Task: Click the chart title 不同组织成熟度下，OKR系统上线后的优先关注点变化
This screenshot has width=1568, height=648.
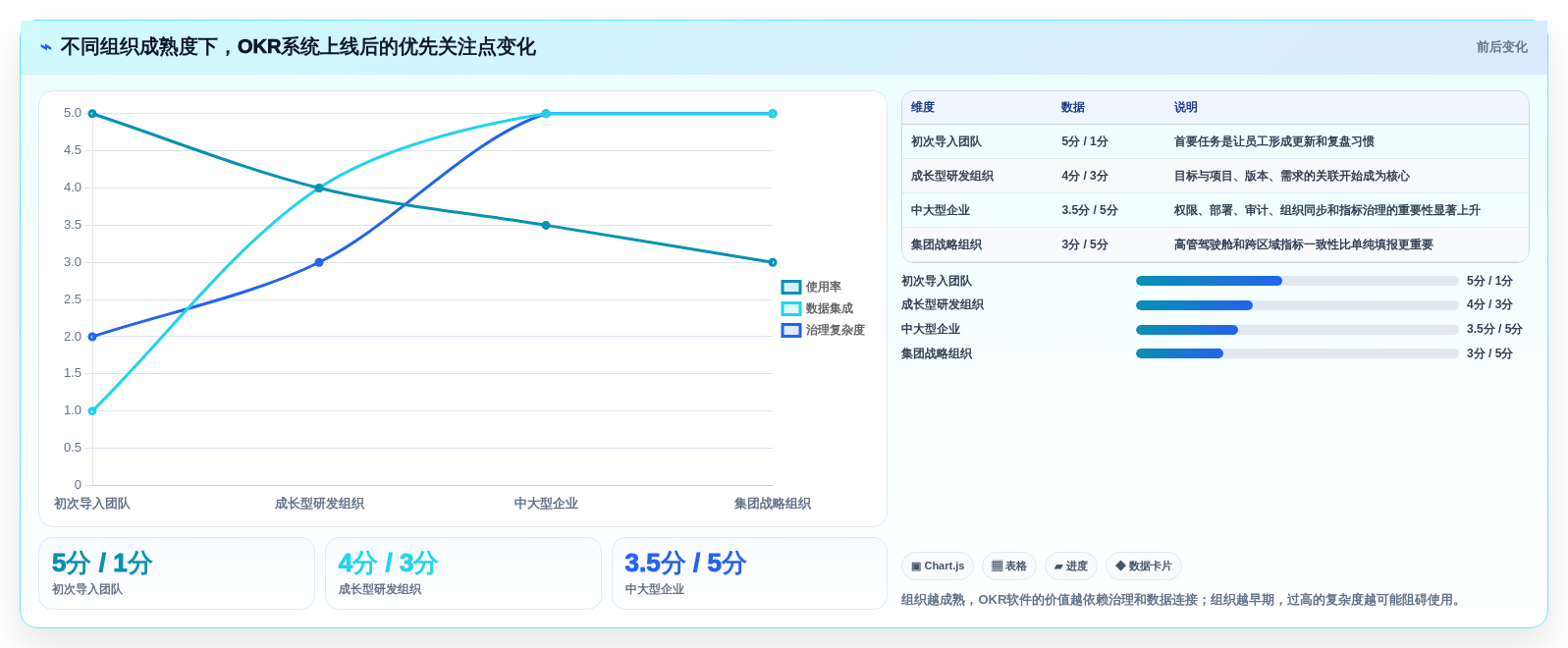Action: pos(298,47)
